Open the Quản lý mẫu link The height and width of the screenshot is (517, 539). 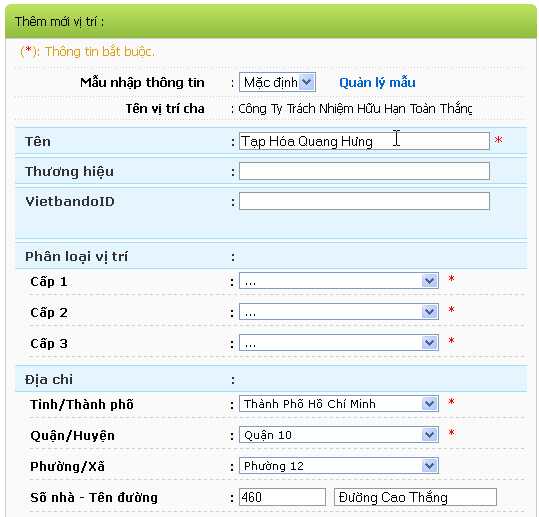tap(377, 83)
